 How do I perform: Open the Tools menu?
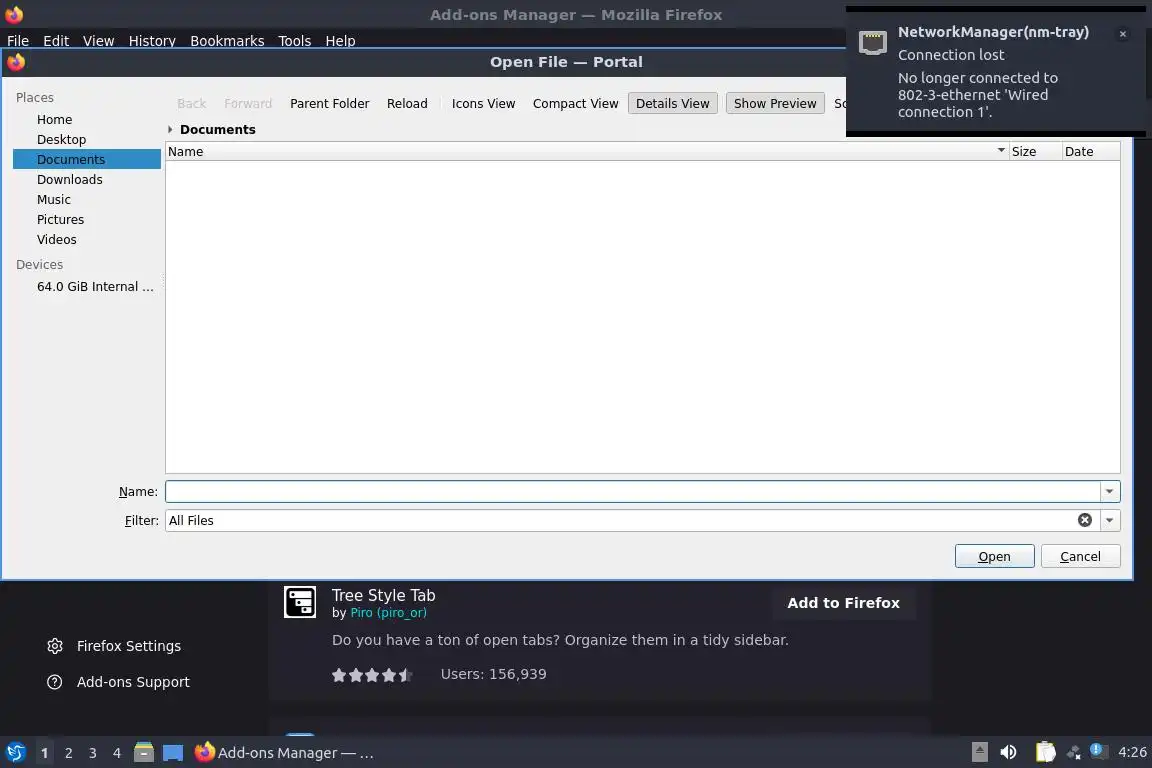coord(295,40)
